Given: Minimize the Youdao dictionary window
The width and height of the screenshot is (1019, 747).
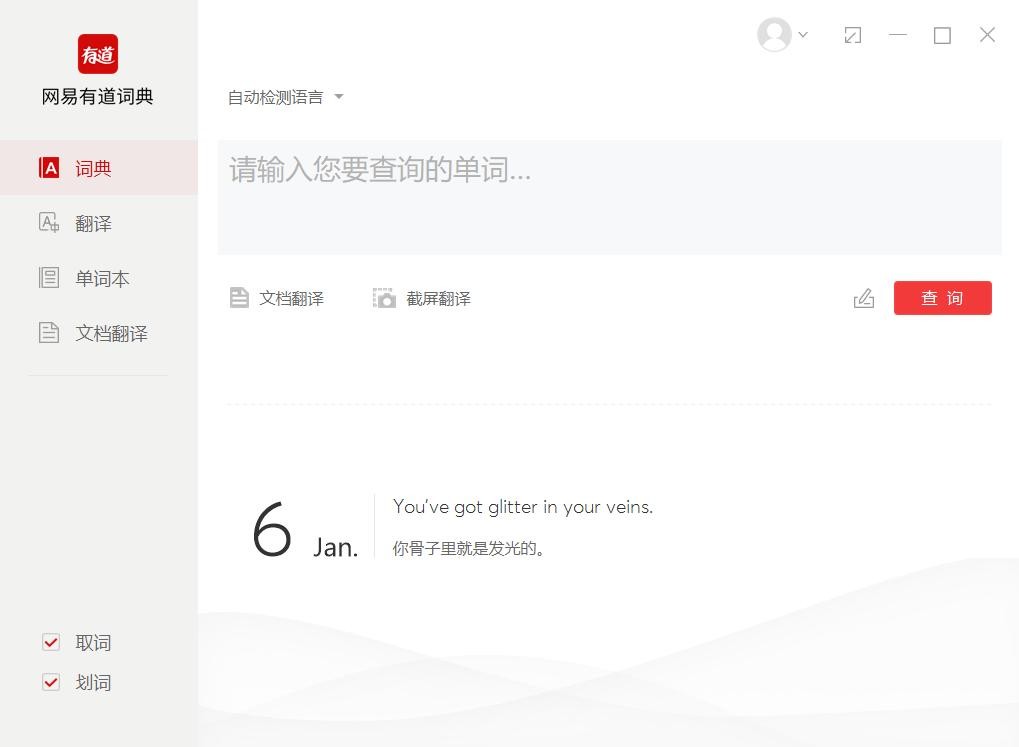Looking at the screenshot, I should click(x=897, y=34).
